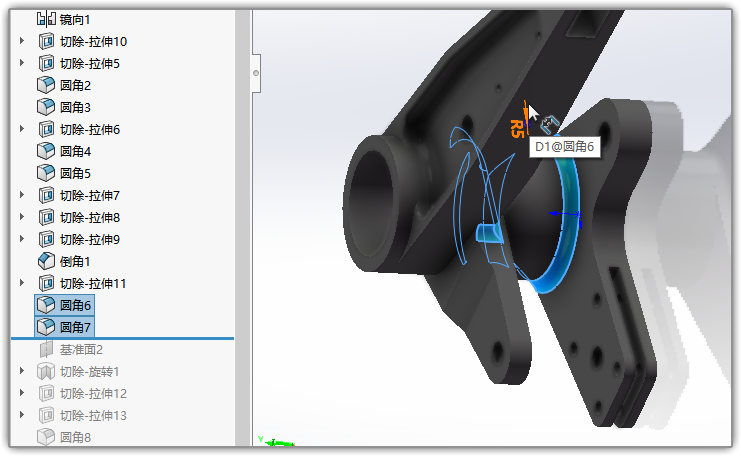Expand the 切除-拉伸12 feature node
Screen dimensions: 741x456
coord(22,393)
